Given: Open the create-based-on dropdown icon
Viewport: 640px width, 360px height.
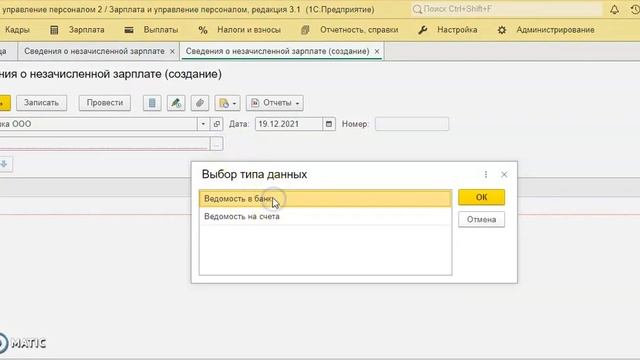Looking at the screenshot, I should click(227, 103).
